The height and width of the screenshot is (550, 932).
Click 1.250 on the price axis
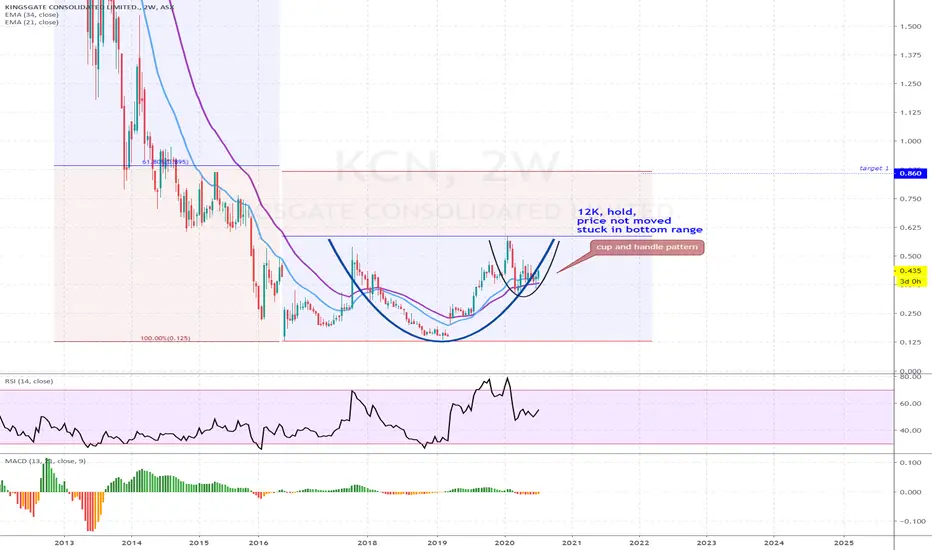click(x=911, y=84)
